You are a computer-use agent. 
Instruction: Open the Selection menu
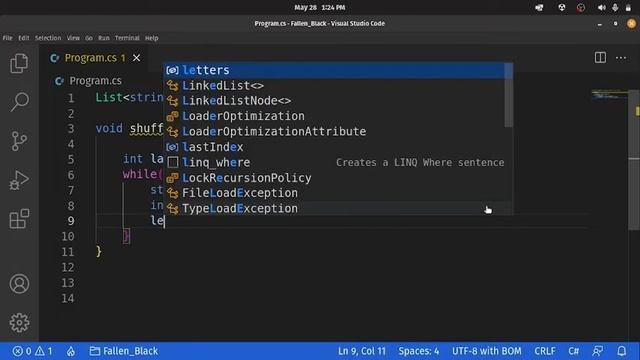[x=48, y=38]
